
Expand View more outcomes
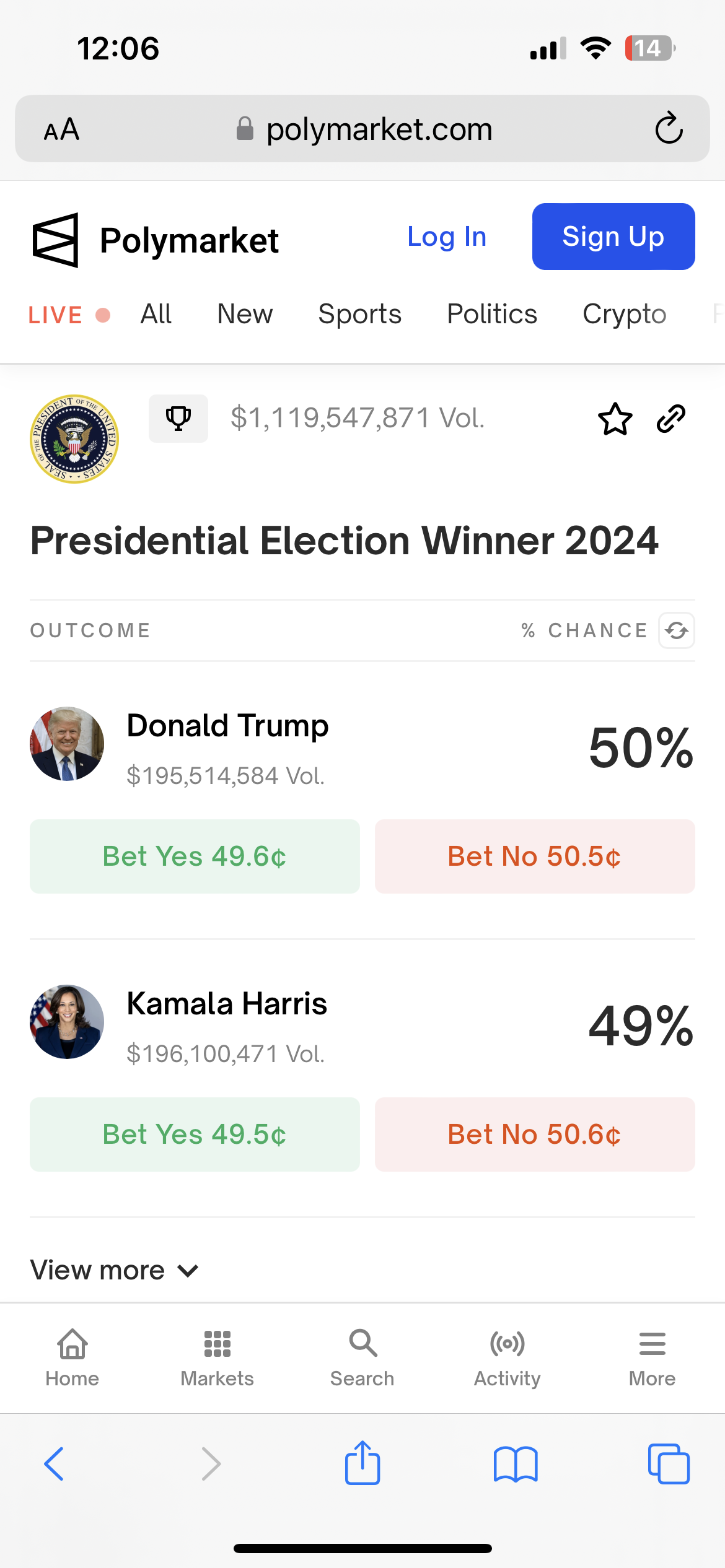tap(115, 1270)
